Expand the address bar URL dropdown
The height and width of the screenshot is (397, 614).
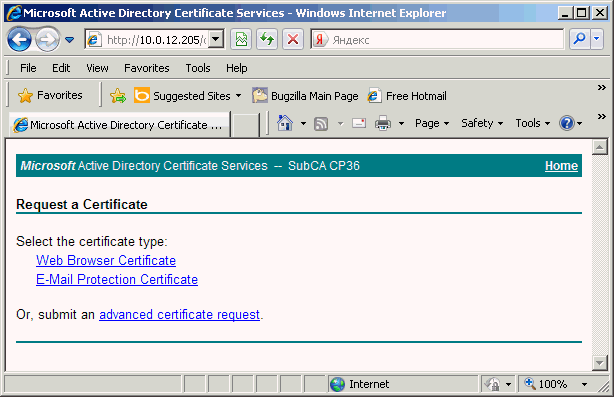coord(215,40)
